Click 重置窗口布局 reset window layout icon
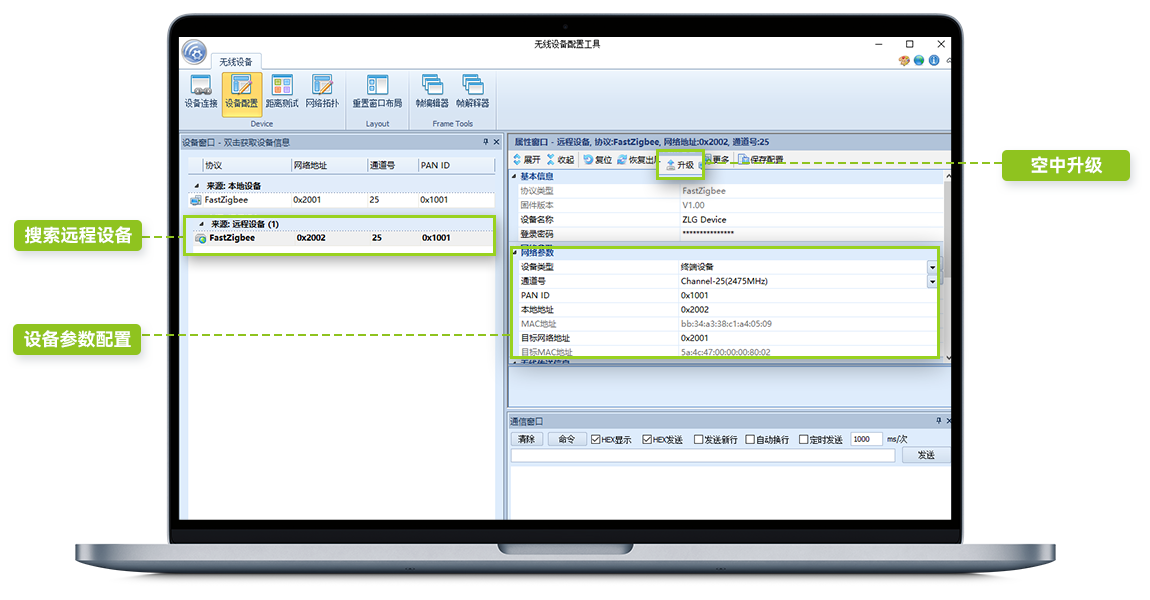 click(x=377, y=91)
